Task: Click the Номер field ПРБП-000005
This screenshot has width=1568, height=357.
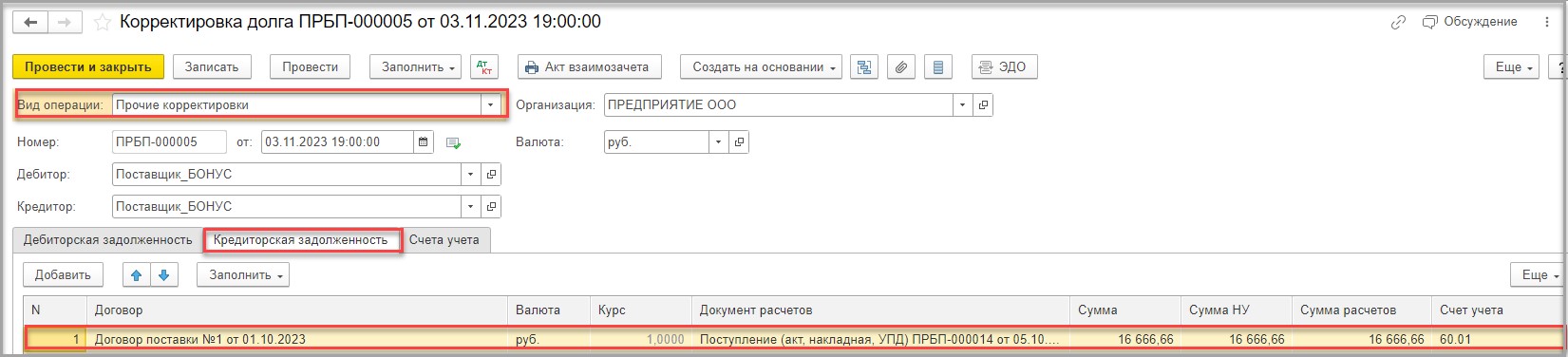Action: coord(169,142)
